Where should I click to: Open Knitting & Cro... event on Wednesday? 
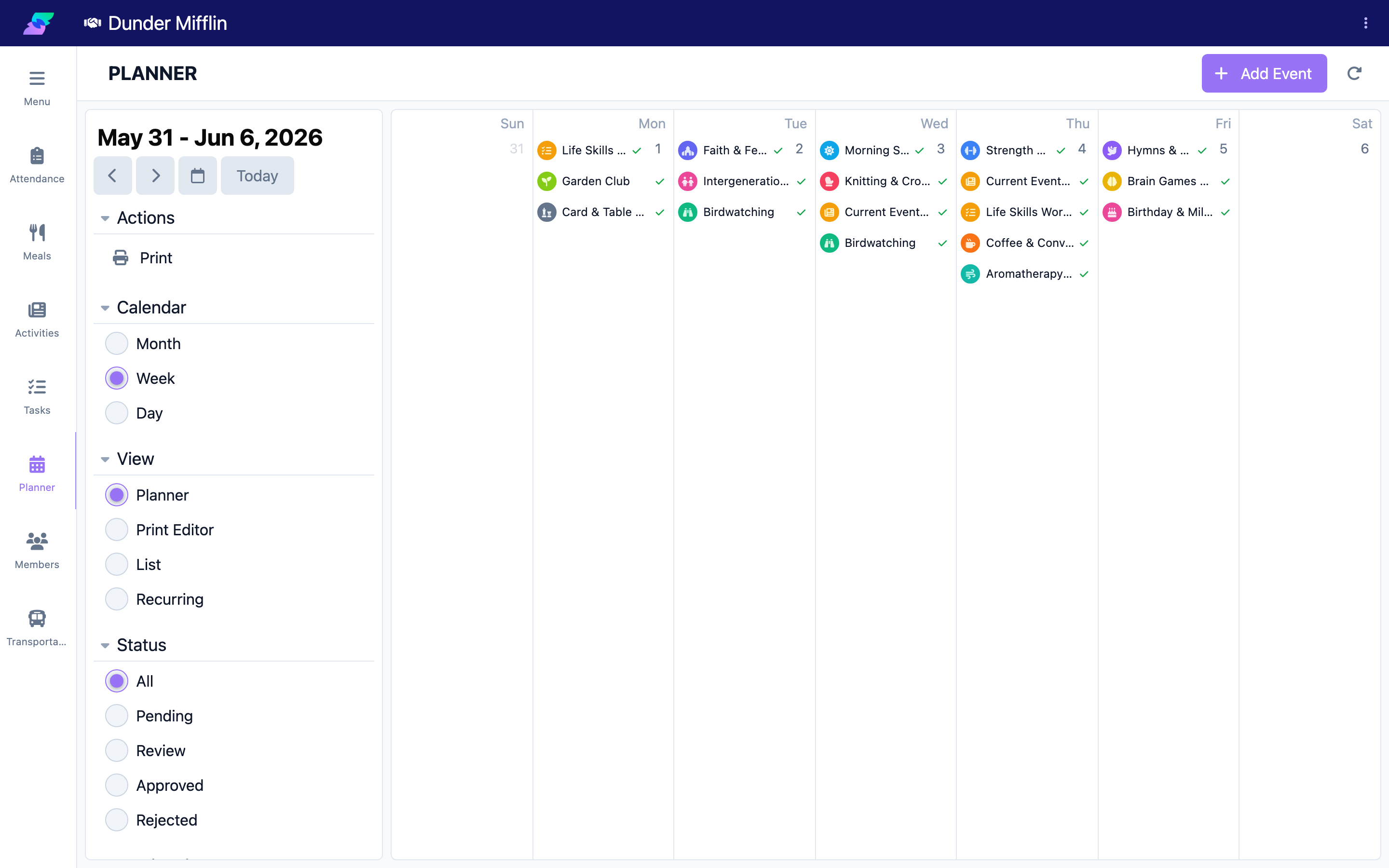(885, 181)
